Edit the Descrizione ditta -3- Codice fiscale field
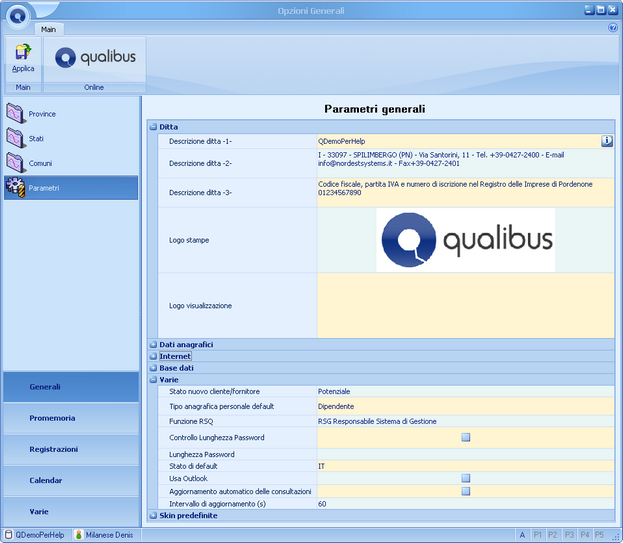 [x=465, y=193]
